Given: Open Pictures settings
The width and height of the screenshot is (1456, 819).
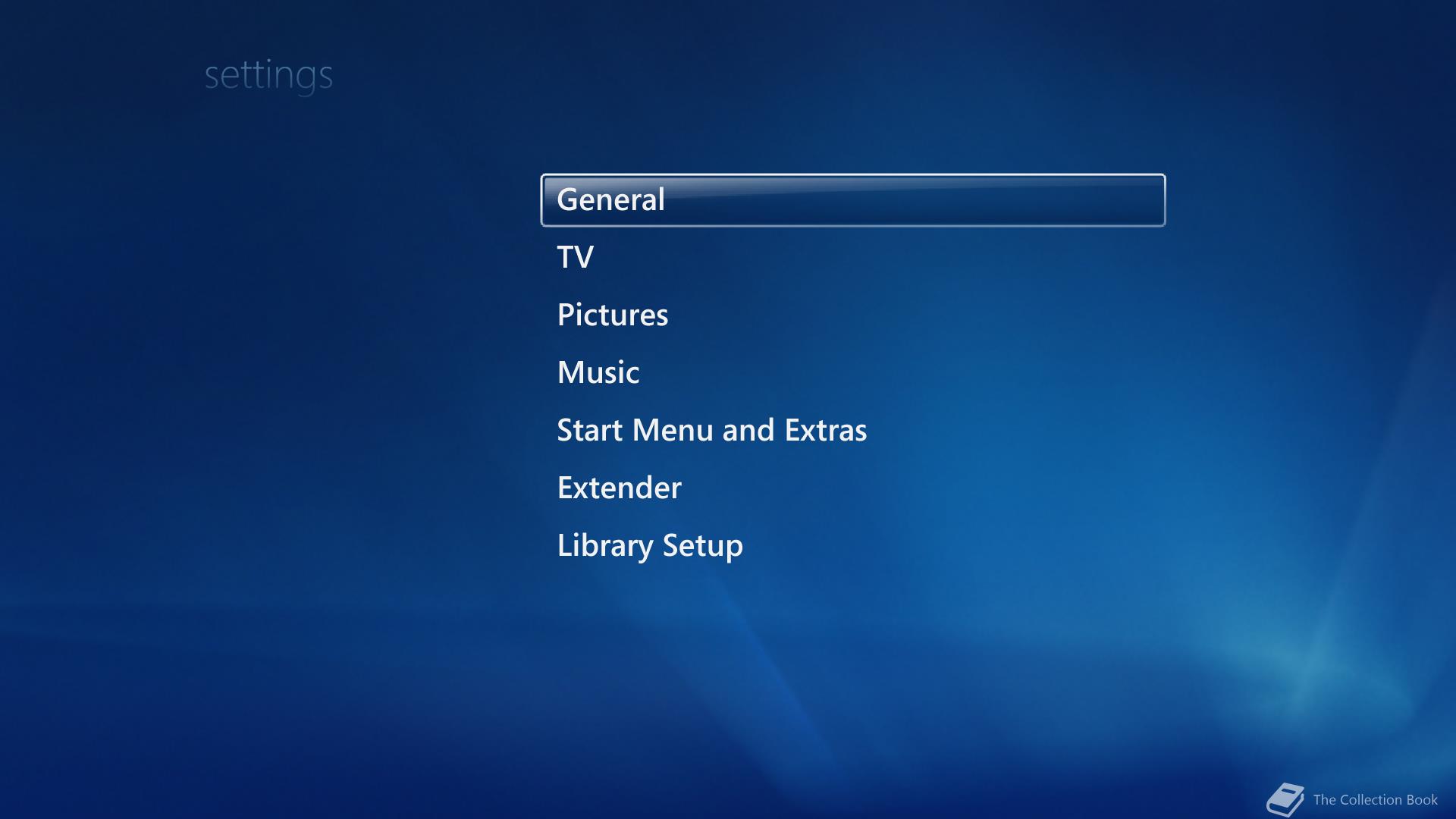Looking at the screenshot, I should [x=613, y=315].
